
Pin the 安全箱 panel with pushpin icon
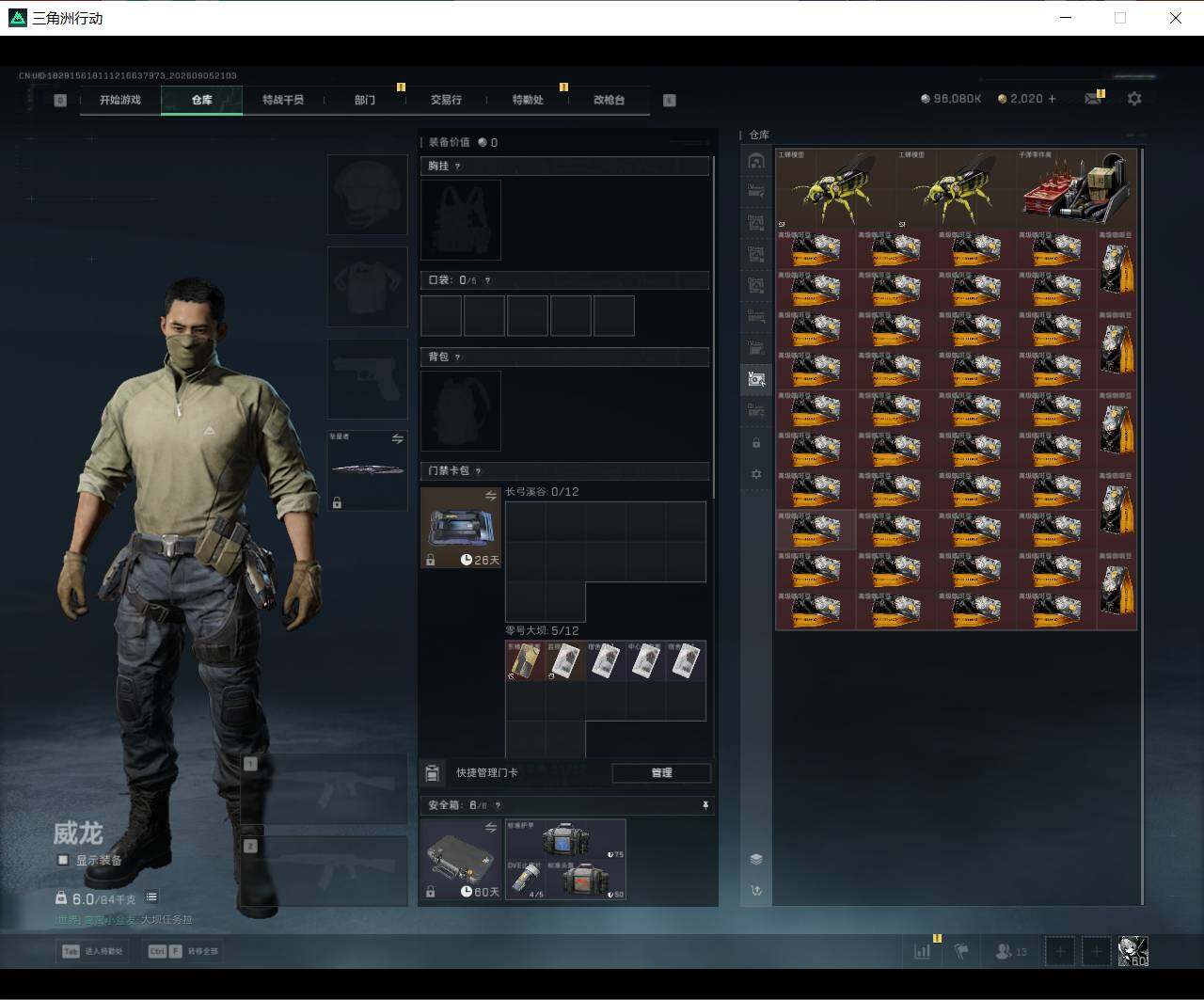[x=705, y=805]
